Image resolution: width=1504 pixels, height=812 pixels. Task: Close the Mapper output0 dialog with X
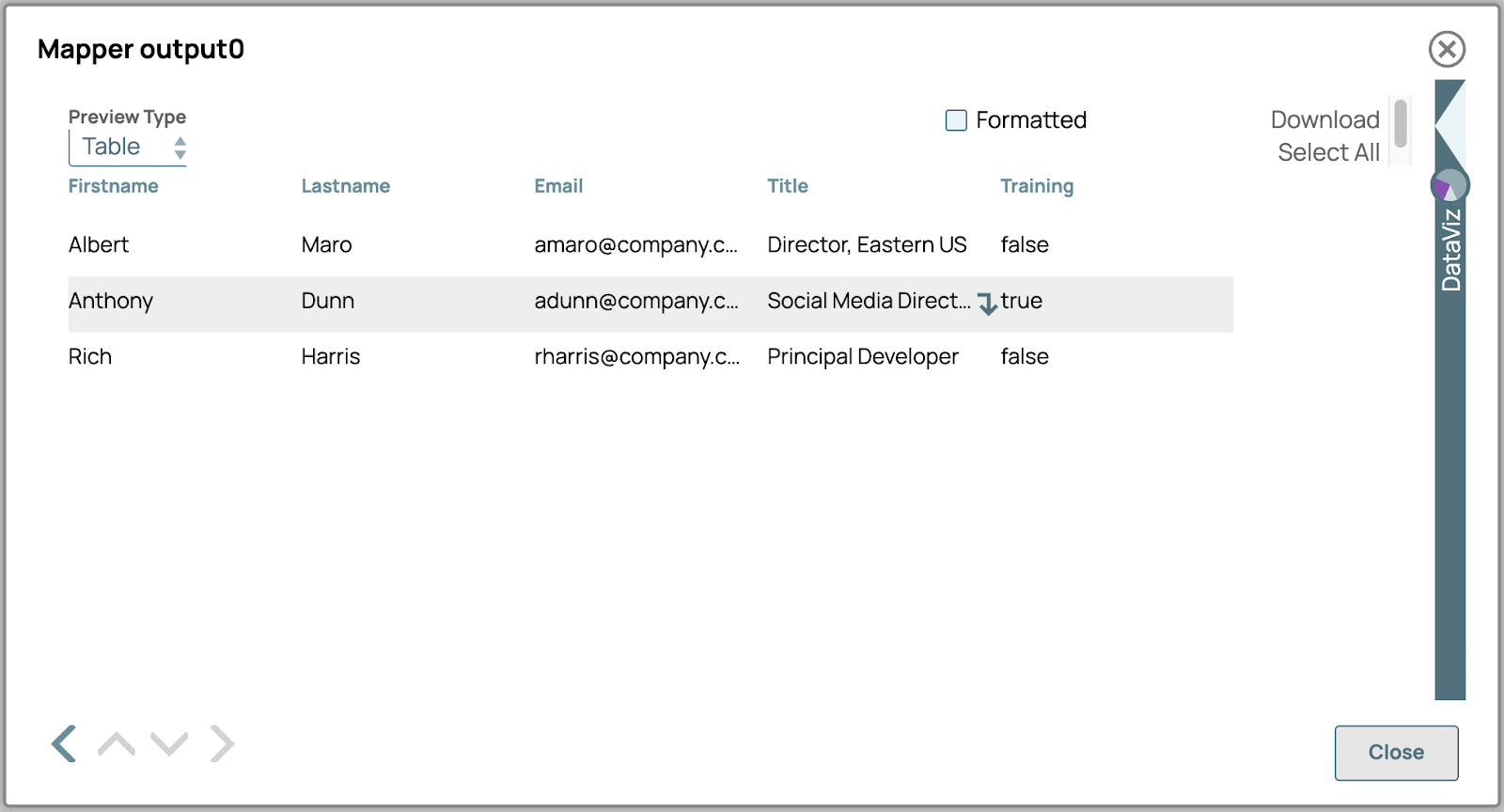click(x=1447, y=49)
